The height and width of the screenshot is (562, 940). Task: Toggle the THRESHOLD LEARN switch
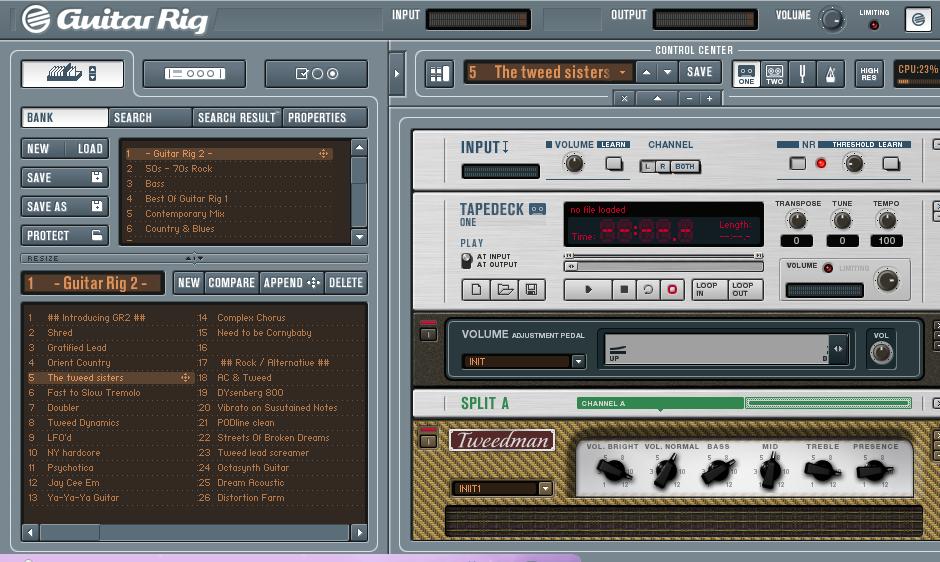(891, 163)
